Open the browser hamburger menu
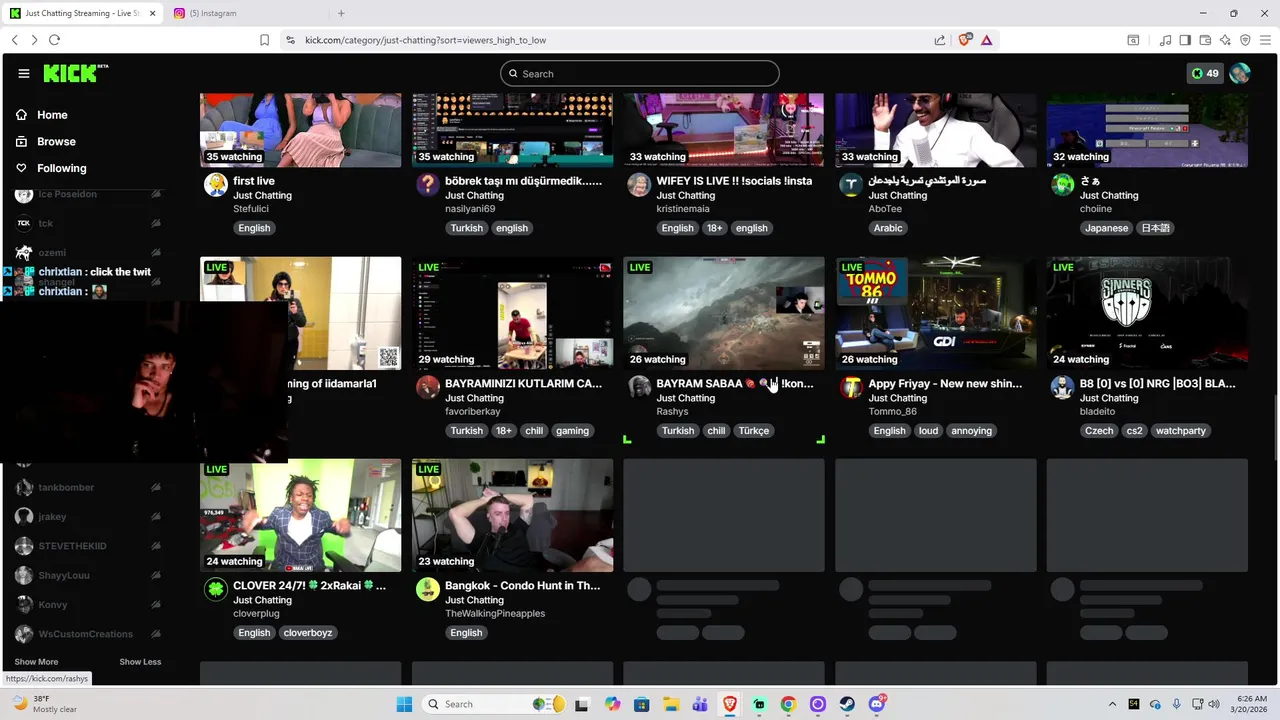1280x720 pixels. pyautogui.click(x=1265, y=40)
